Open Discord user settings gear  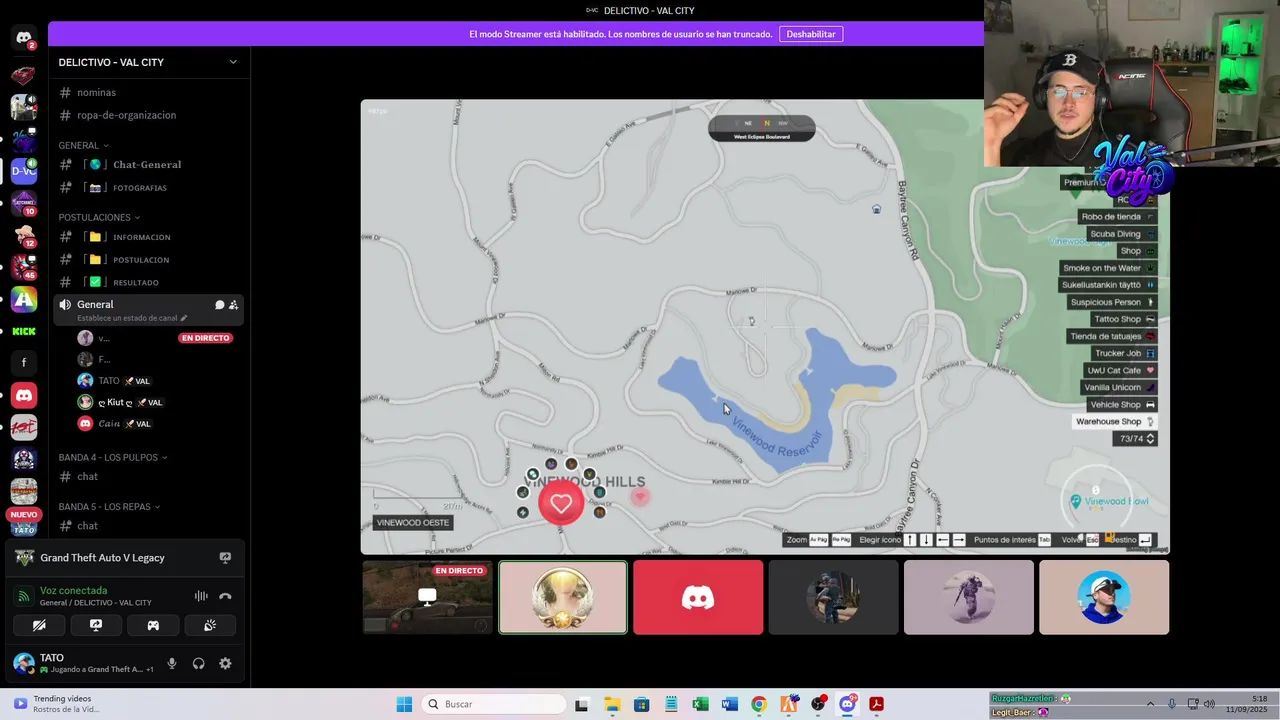click(225, 663)
